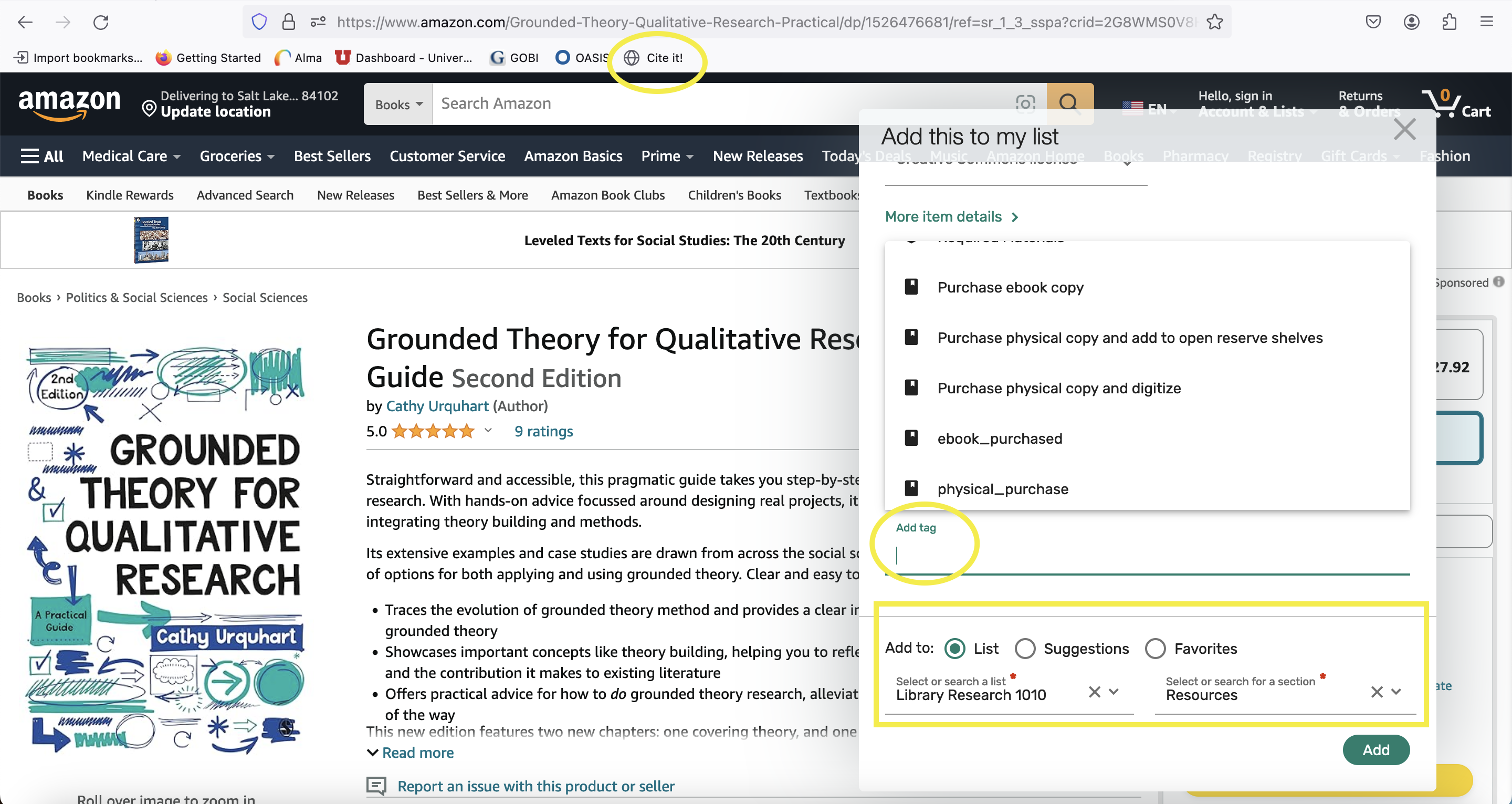This screenshot has width=1512, height=804.
Task: Go to Best Sellers in nav bar
Action: pyautogui.click(x=332, y=156)
